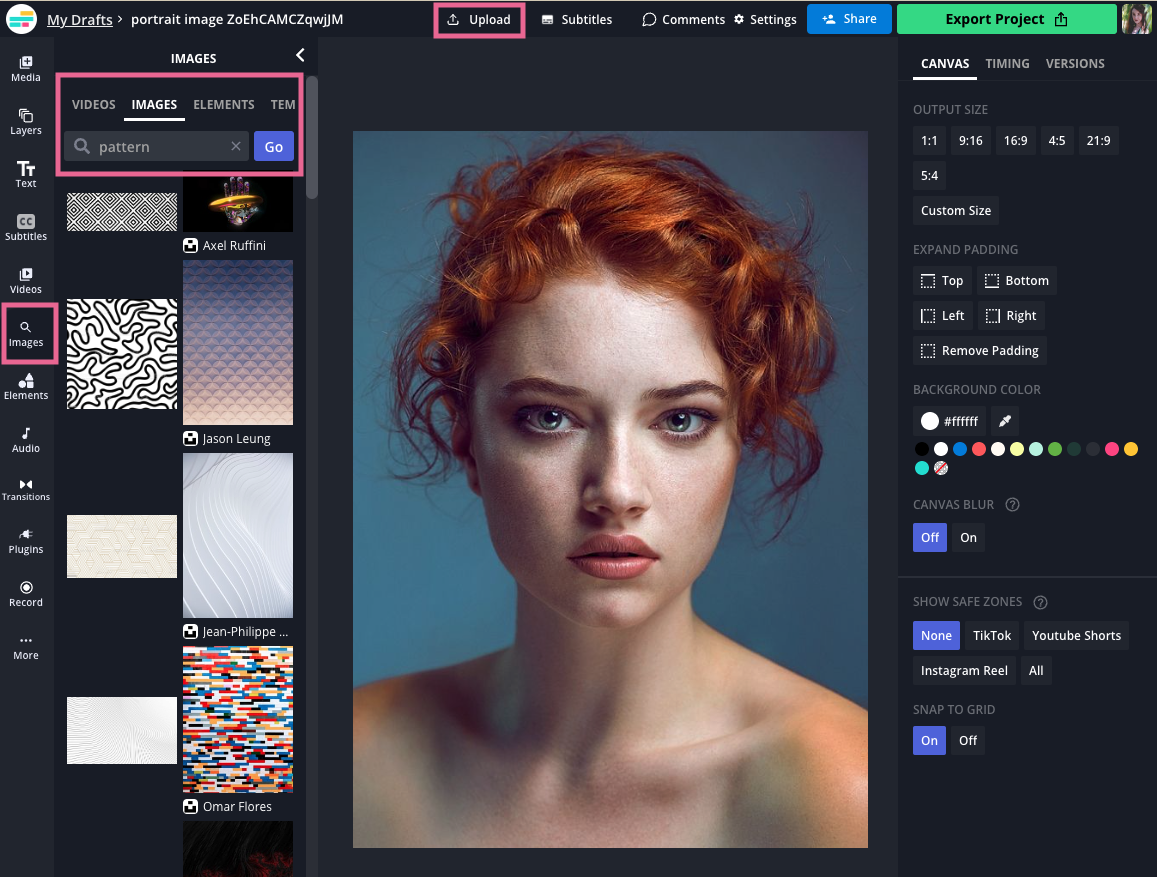
Task: Turn Snap to Grid Off
Action: coord(967,740)
